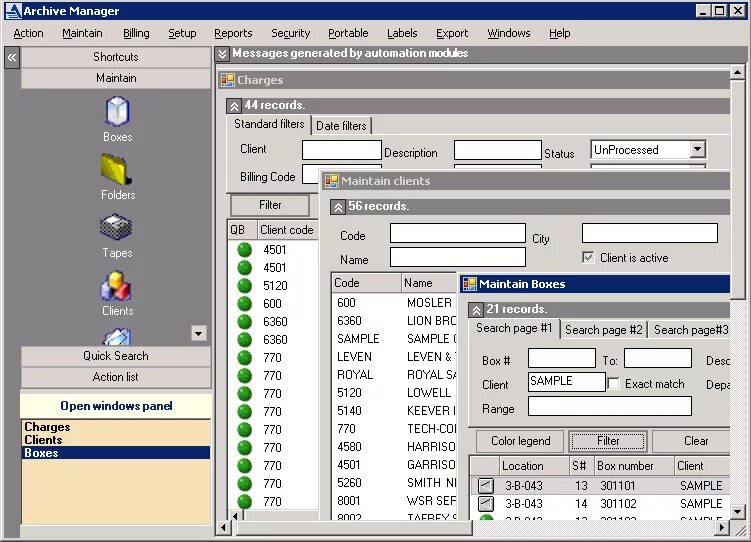Click the Color legend button
The image size is (751, 542).
(520, 440)
